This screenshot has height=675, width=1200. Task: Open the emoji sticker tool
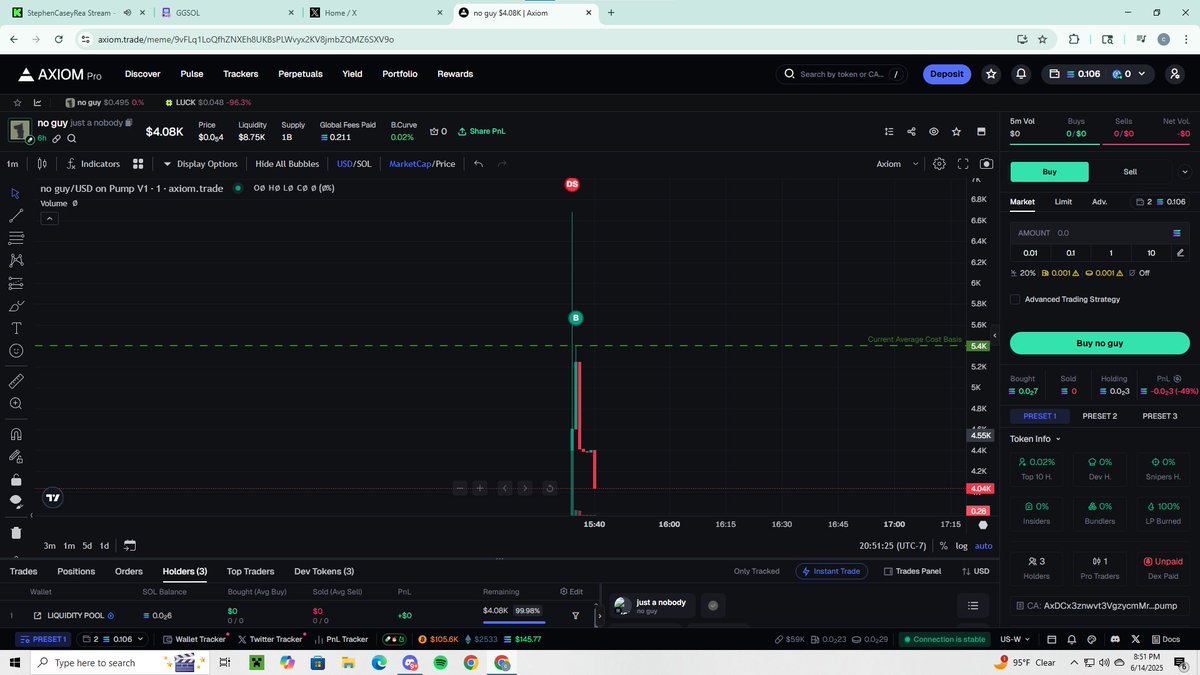click(x=15, y=351)
